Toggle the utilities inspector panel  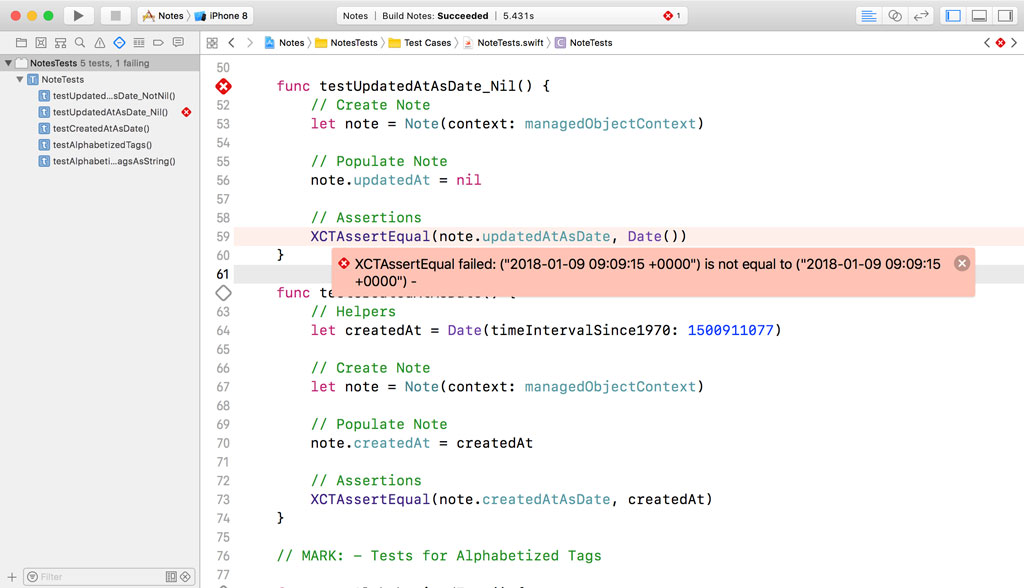coord(1005,15)
